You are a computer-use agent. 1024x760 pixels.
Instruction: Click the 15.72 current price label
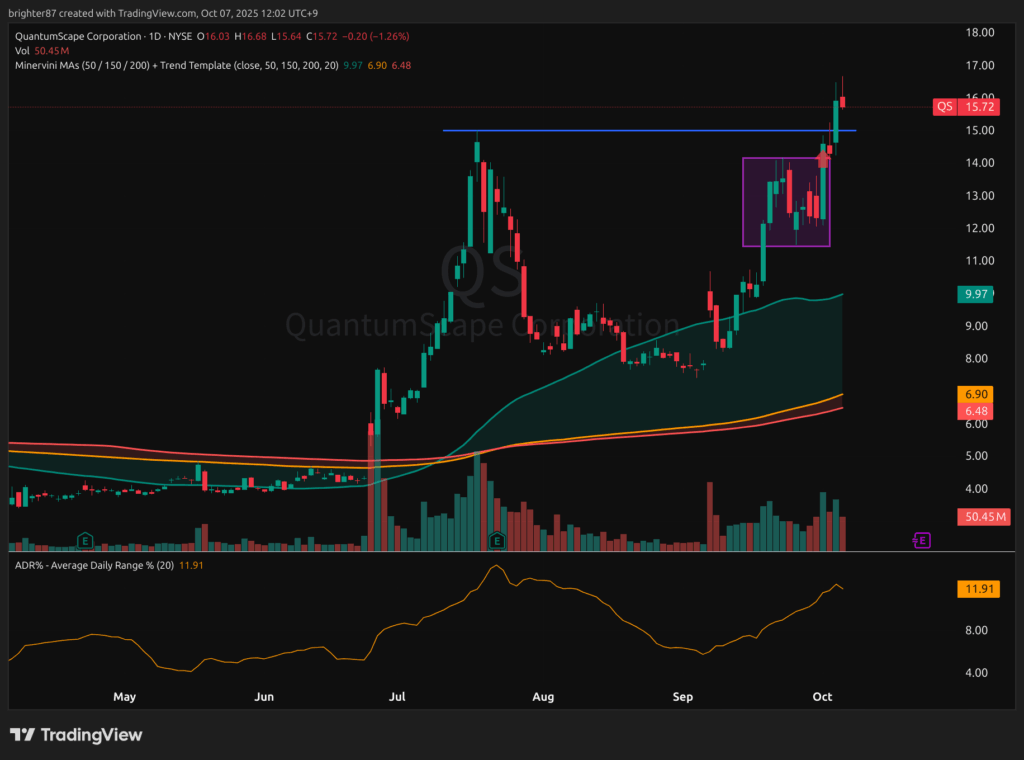[985, 106]
